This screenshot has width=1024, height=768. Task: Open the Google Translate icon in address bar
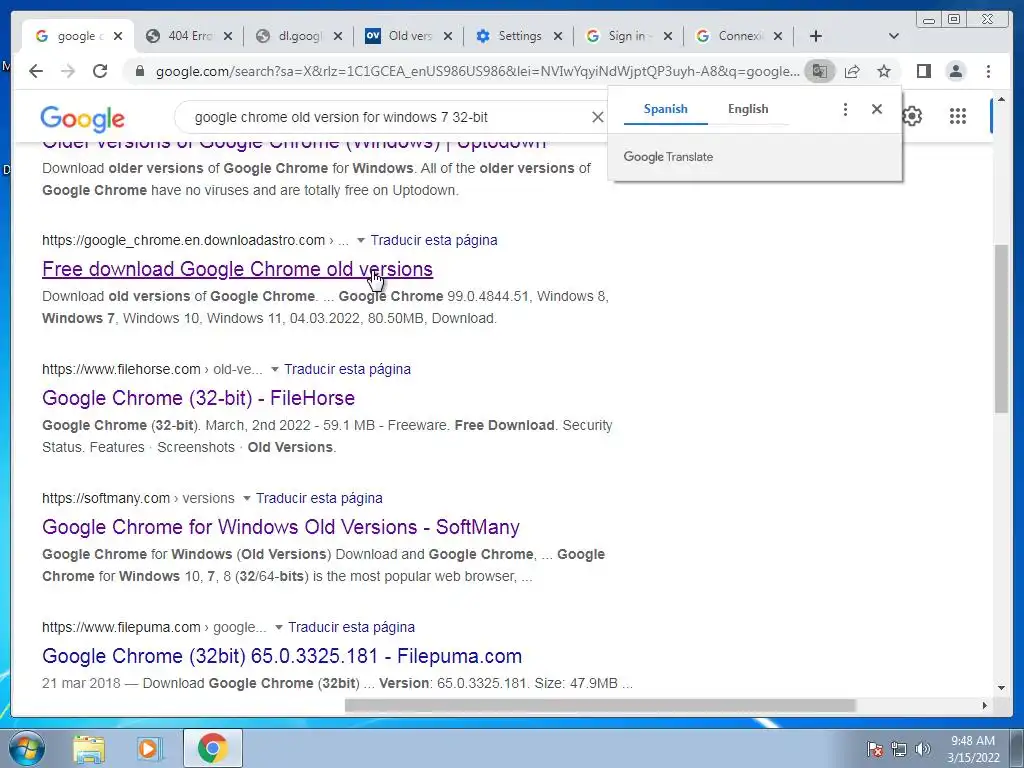tap(820, 71)
